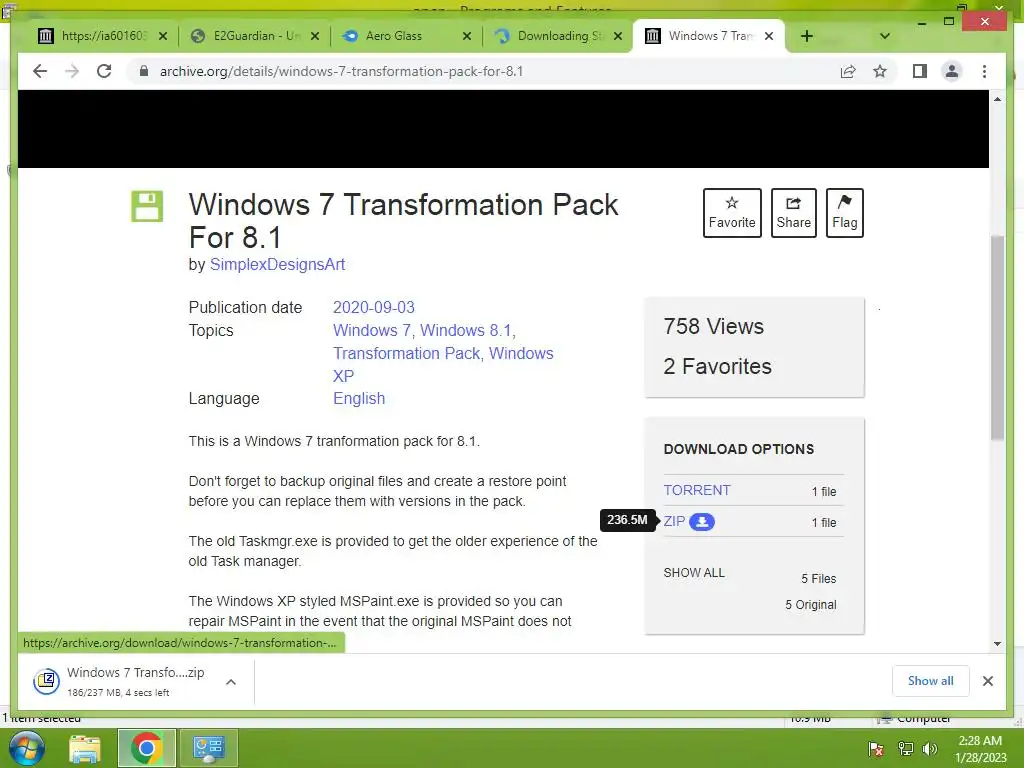Click the Chrome taskbar icon
Viewport: 1024px width, 768px height.
[146, 748]
